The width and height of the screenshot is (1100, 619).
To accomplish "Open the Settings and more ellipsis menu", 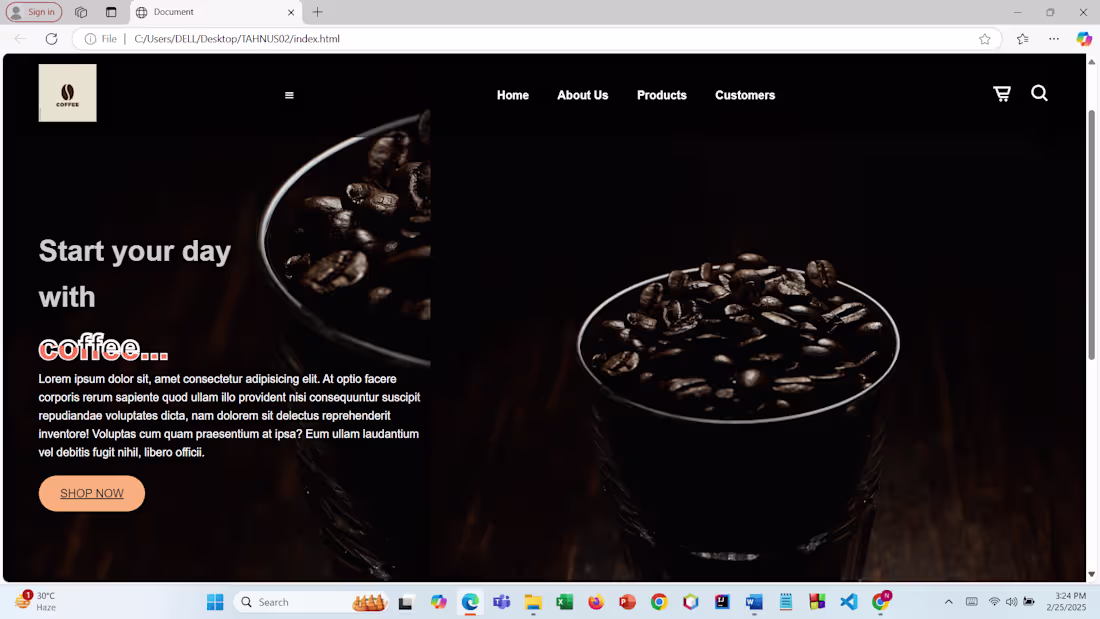I will [1053, 39].
